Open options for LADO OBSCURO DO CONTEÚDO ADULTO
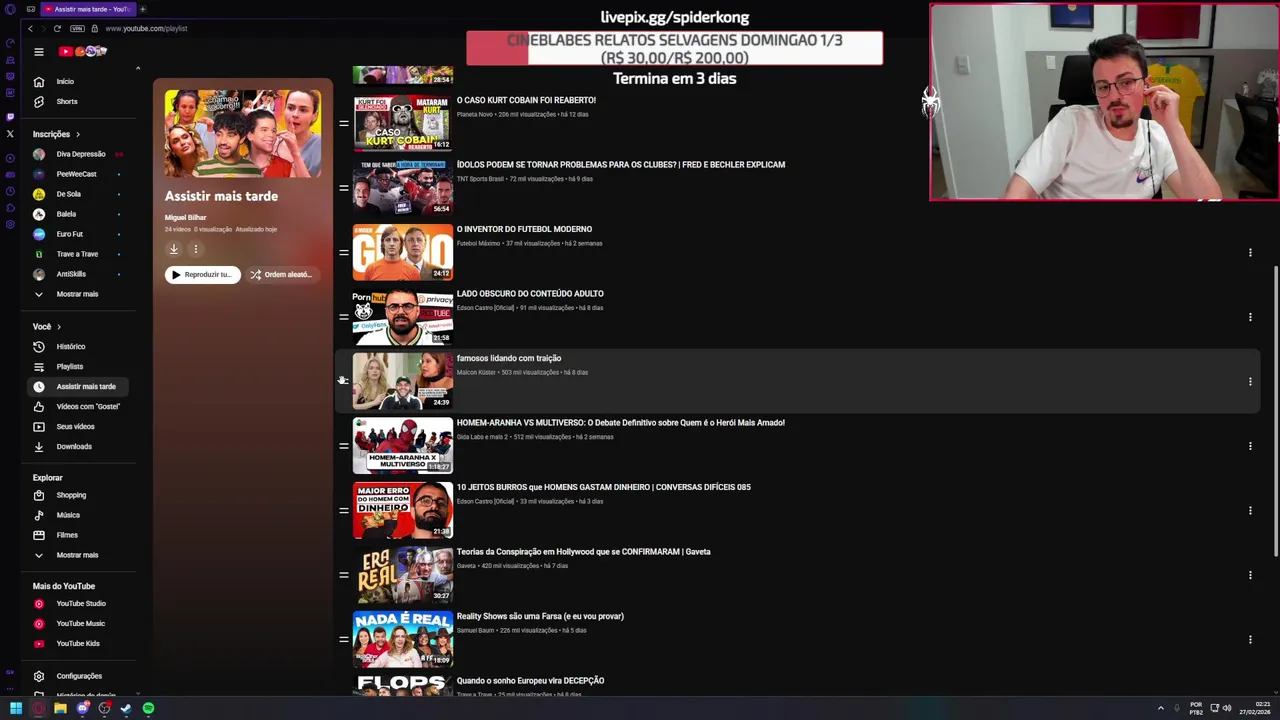The height and width of the screenshot is (720, 1280). point(1250,317)
